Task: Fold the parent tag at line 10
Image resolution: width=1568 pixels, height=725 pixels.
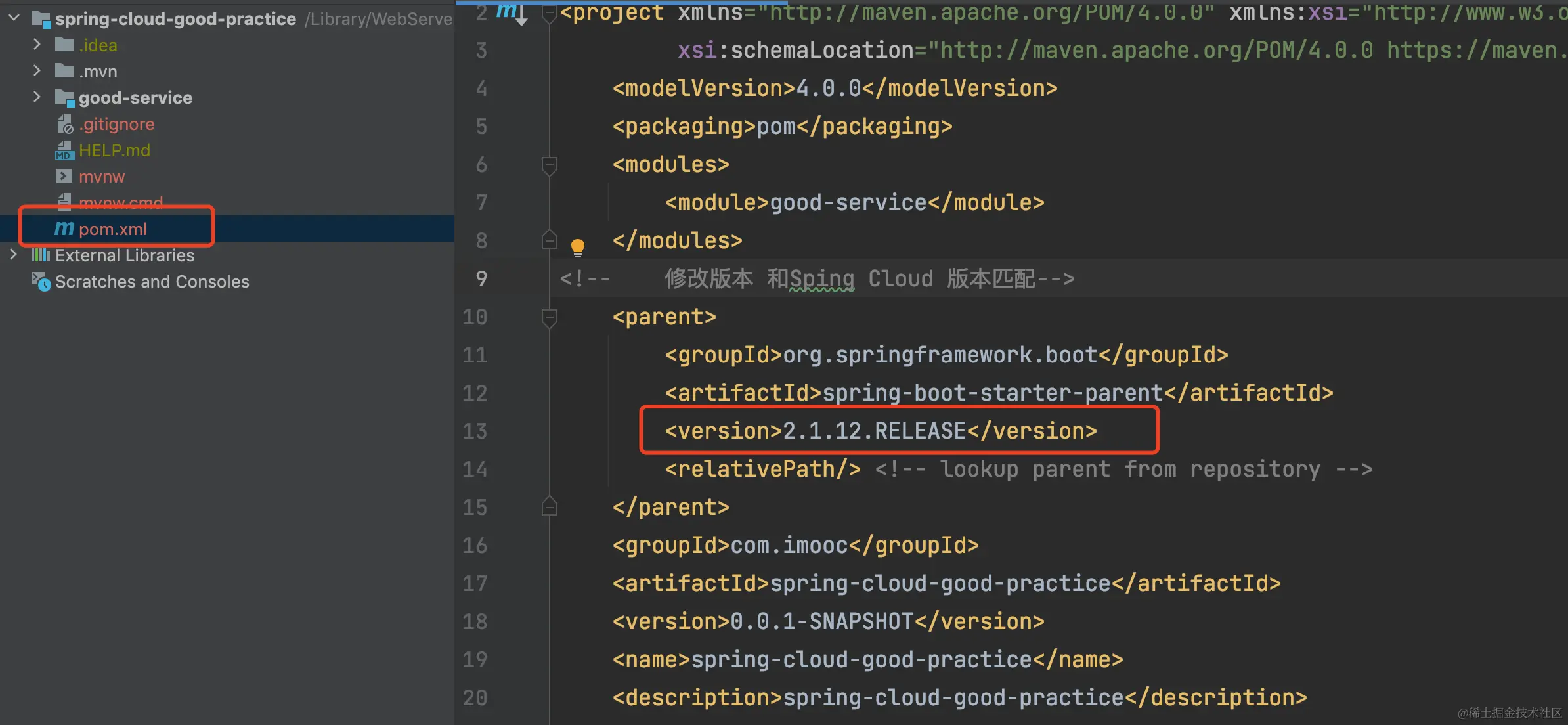Action: (550, 317)
